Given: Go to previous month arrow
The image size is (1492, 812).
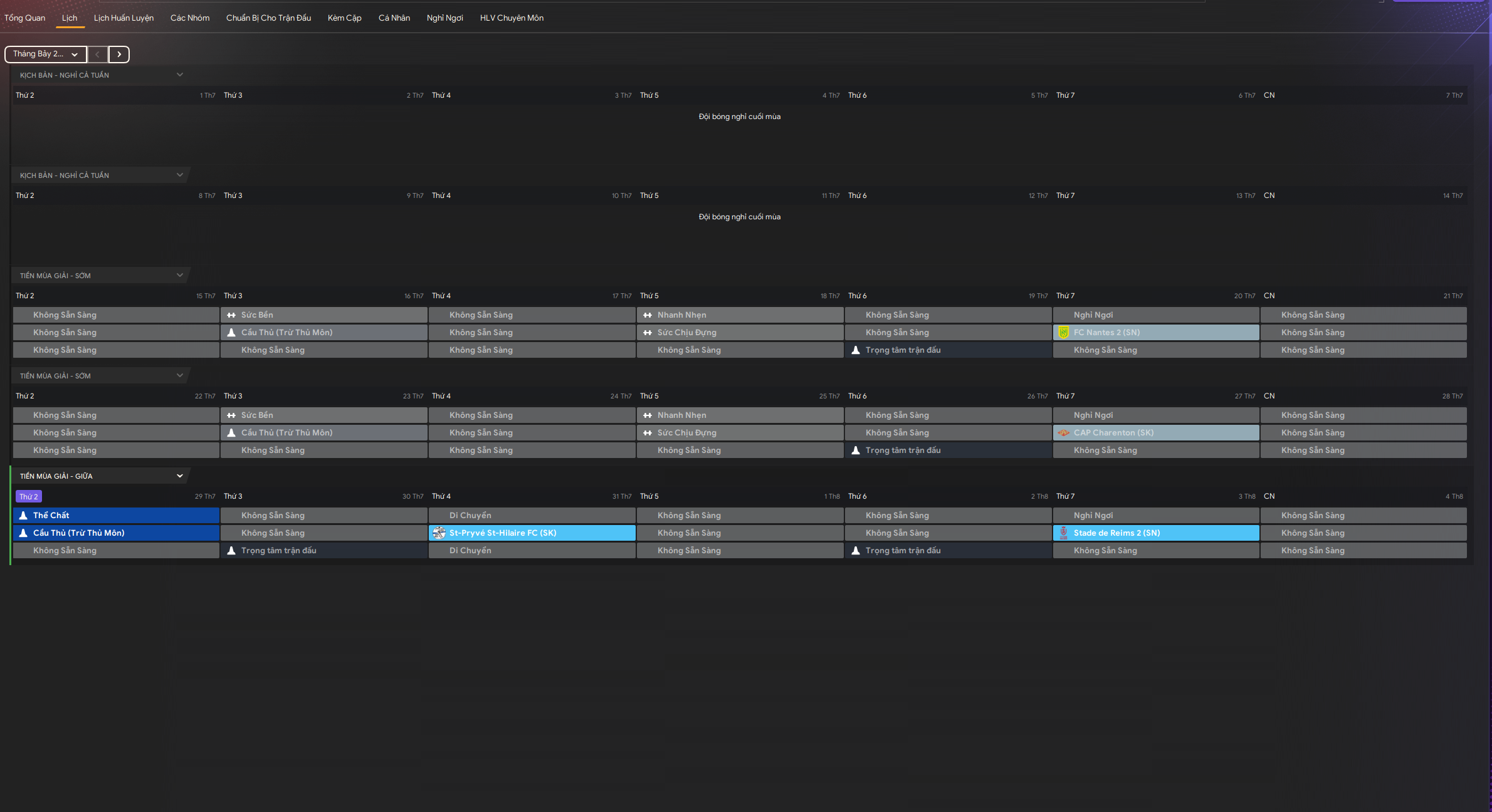Looking at the screenshot, I should pyautogui.click(x=97, y=55).
